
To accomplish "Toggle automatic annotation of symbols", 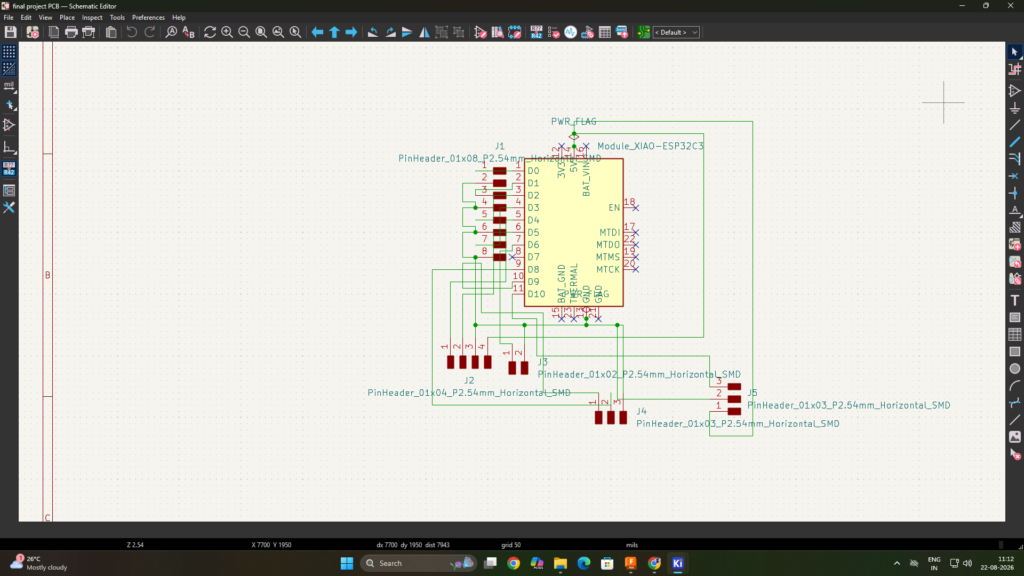I will coord(9,168).
